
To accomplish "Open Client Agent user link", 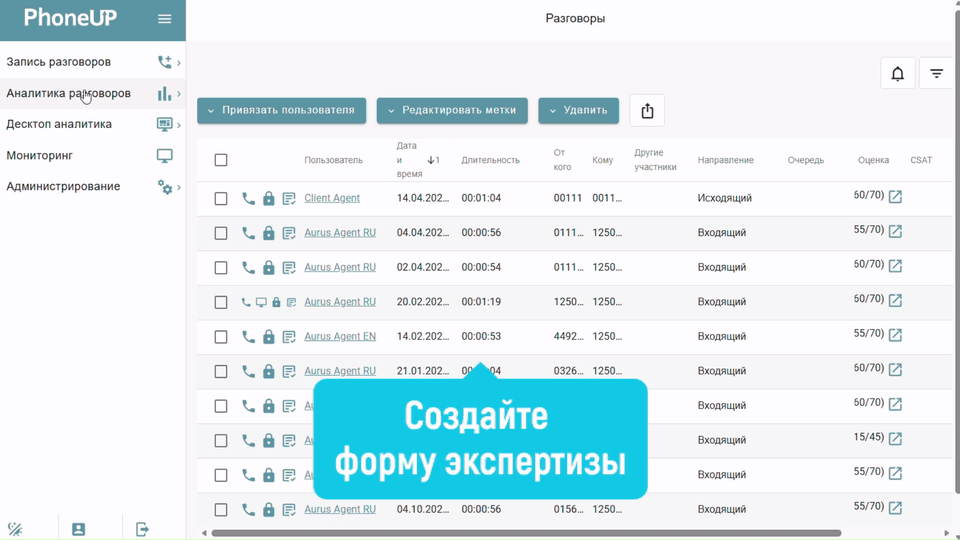I will pos(332,198).
